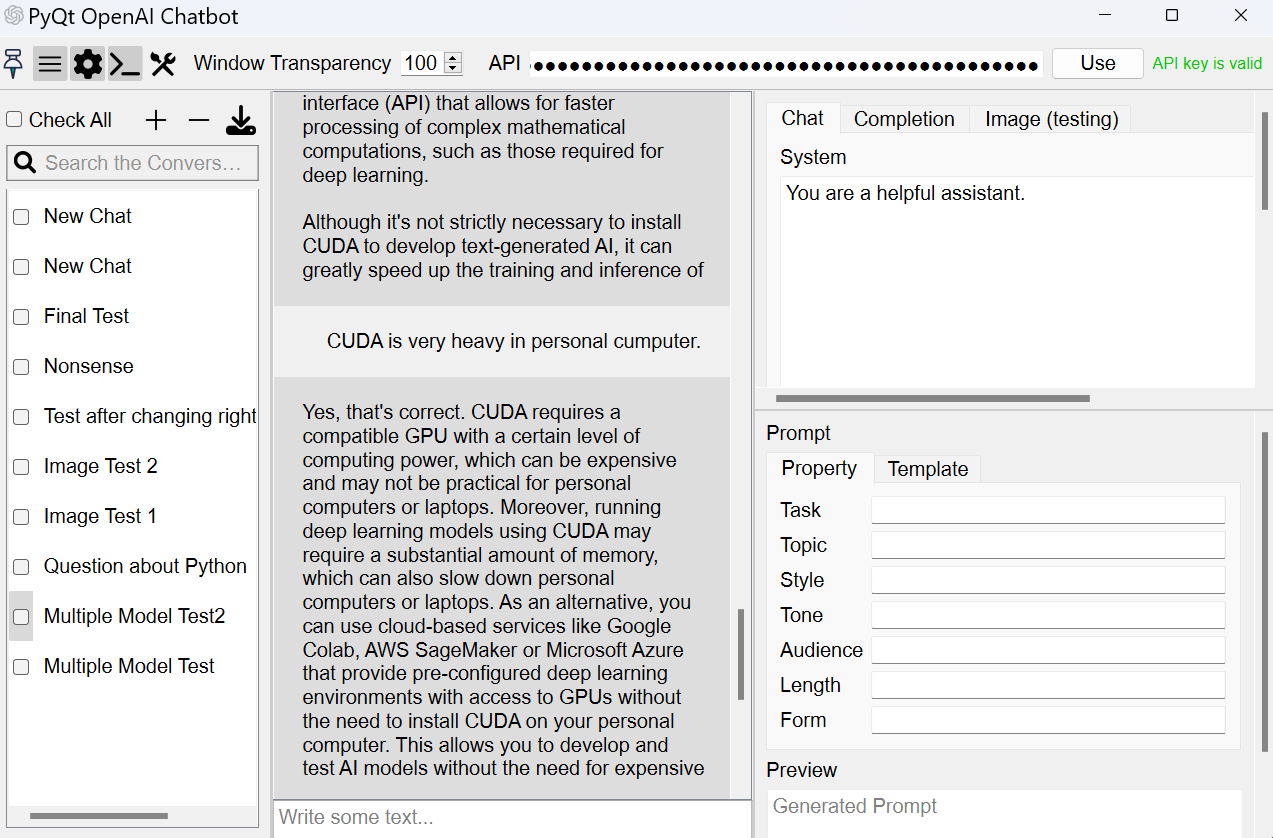Check the box beside Multiple Model Test
This screenshot has width=1273, height=838.
(x=21, y=667)
